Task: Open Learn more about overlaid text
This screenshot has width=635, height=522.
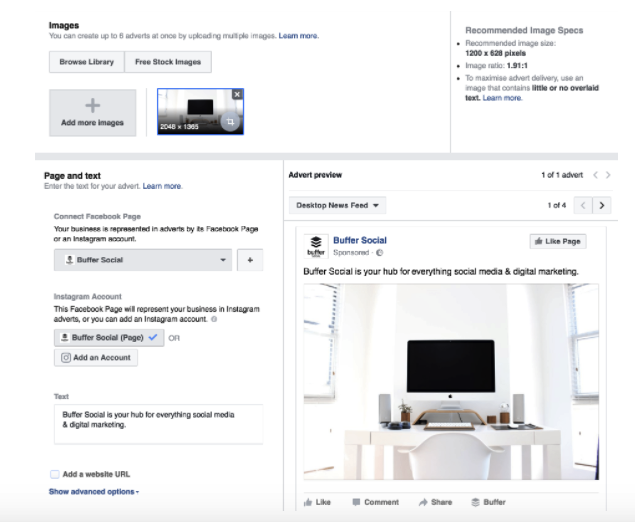Action: tap(502, 98)
